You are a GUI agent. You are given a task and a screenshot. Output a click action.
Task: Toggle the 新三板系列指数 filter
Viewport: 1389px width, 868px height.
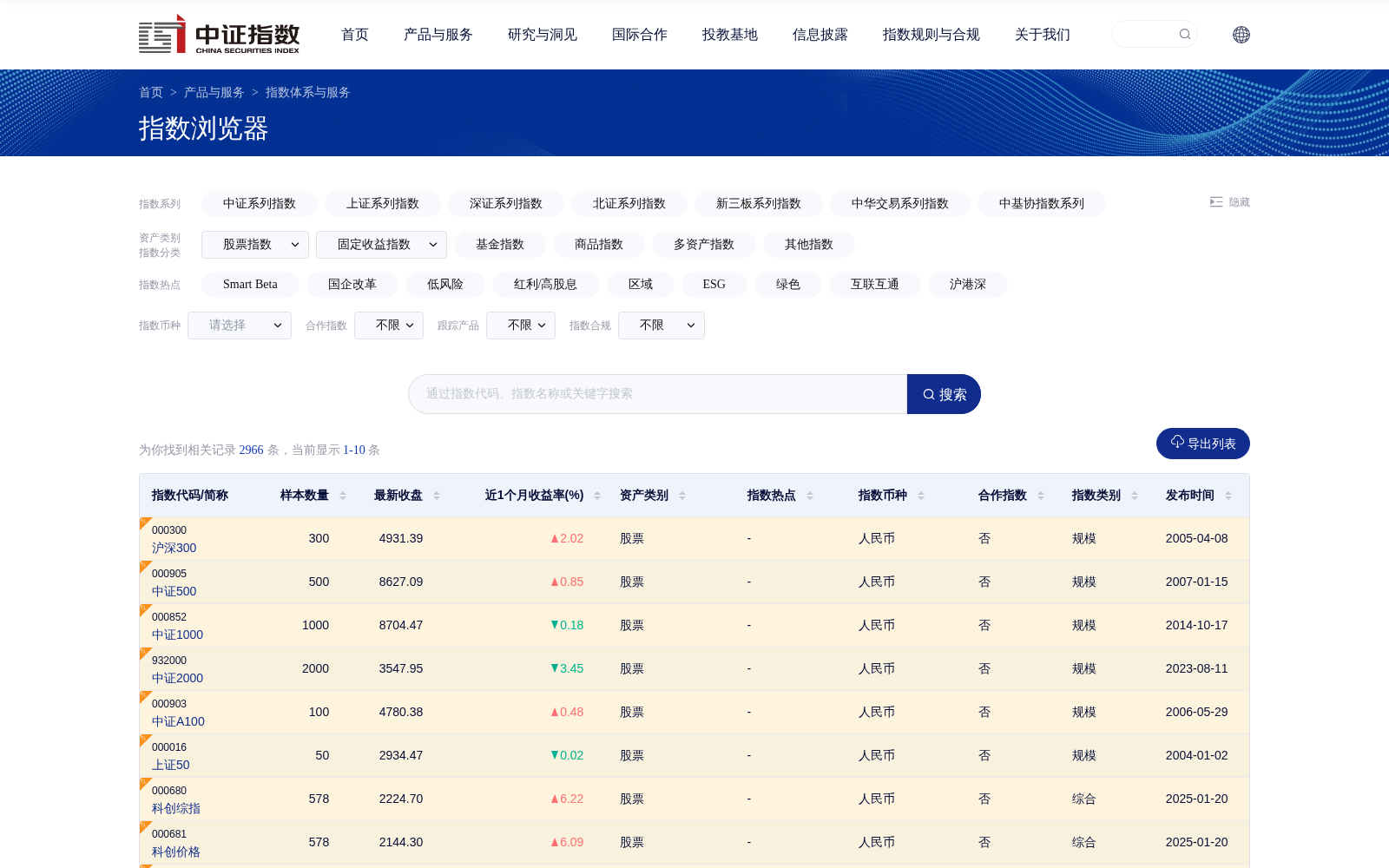tap(759, 204)
